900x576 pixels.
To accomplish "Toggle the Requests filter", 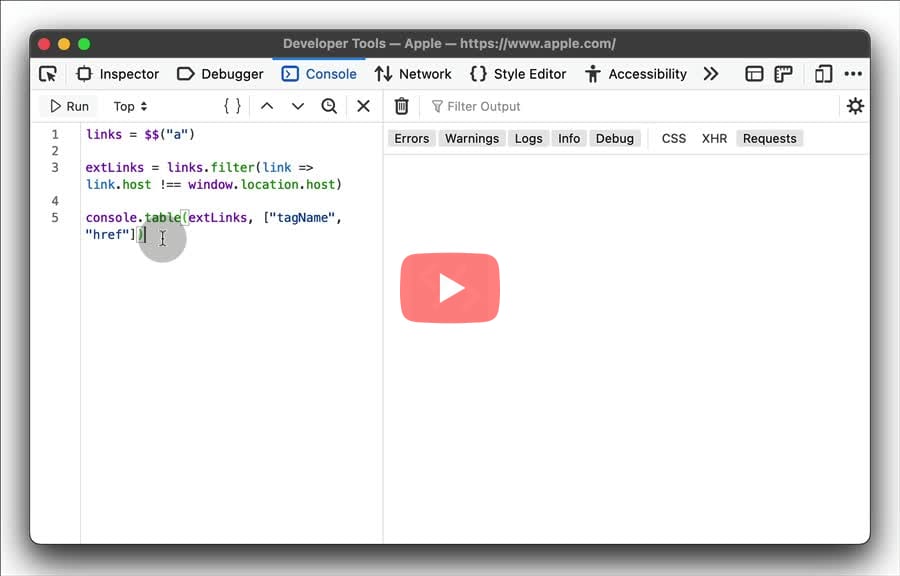I will tap(769, 138).
